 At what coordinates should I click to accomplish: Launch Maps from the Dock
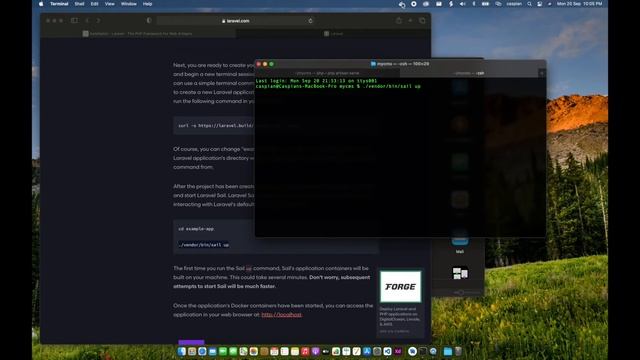[243, 351]
